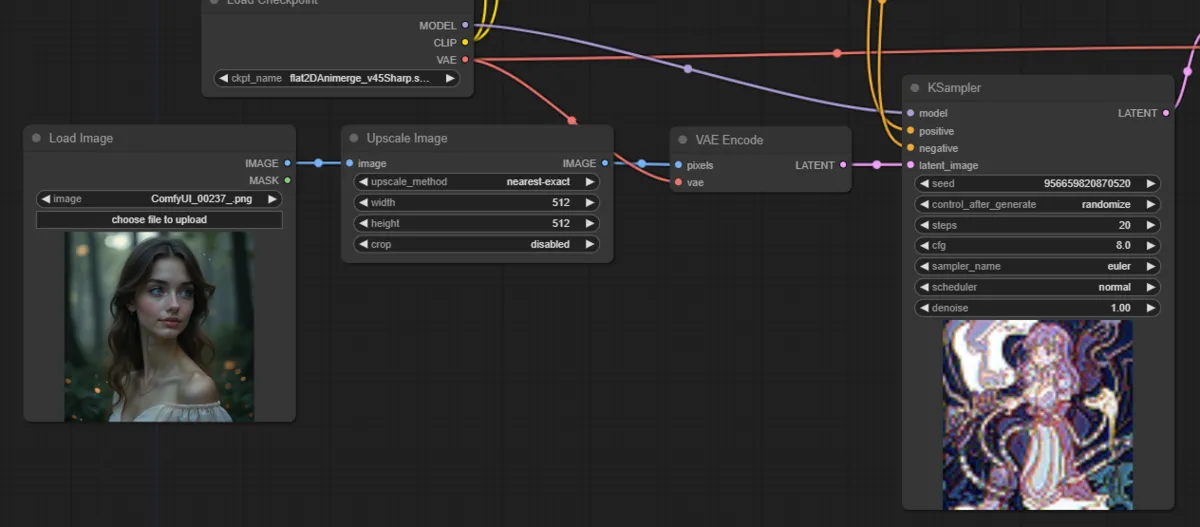Cycle scheduler with its left arrow
Image resolution: width=1200 pixels, height=527 pixels.
tap(925, 287)
